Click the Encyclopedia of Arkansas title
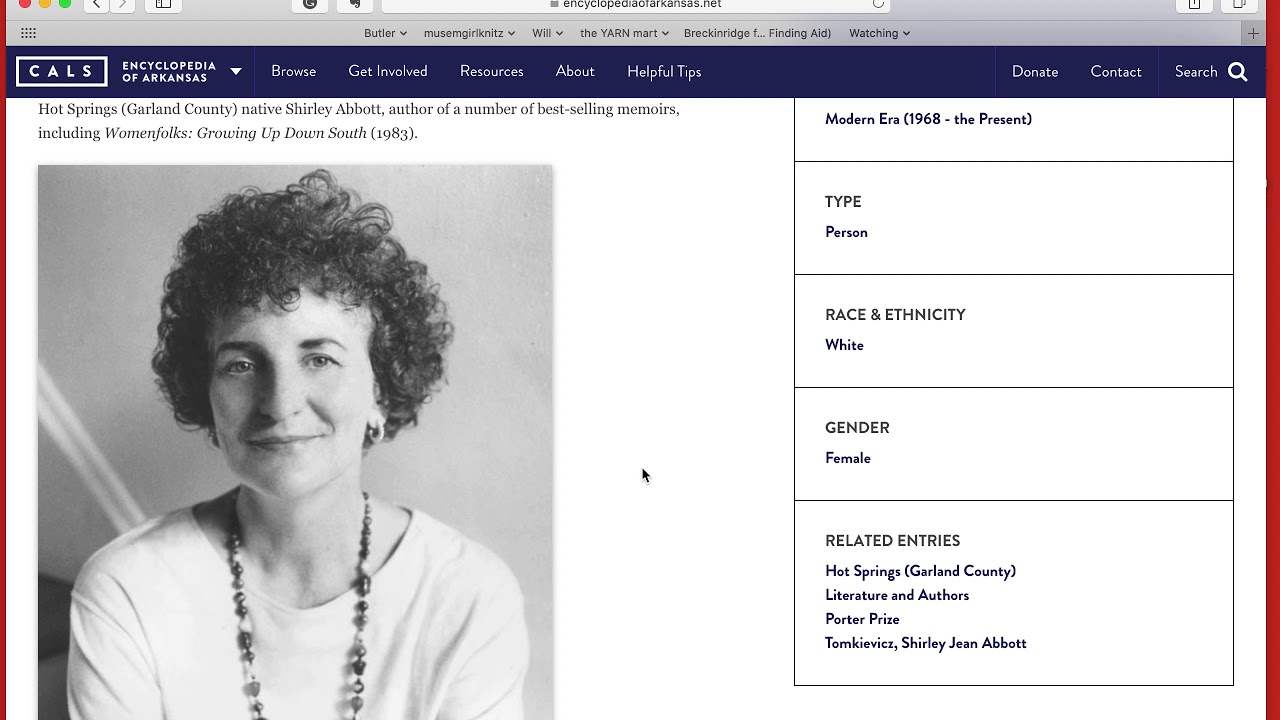The height and width of the screenshot is (720, 1280). point(169,72)
